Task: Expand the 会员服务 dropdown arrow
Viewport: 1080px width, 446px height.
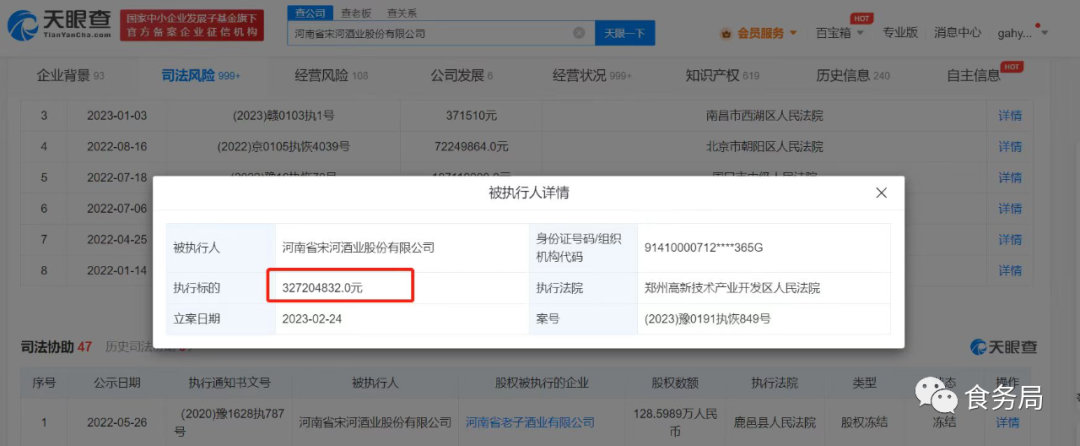Action: click(x=793, y=33)
